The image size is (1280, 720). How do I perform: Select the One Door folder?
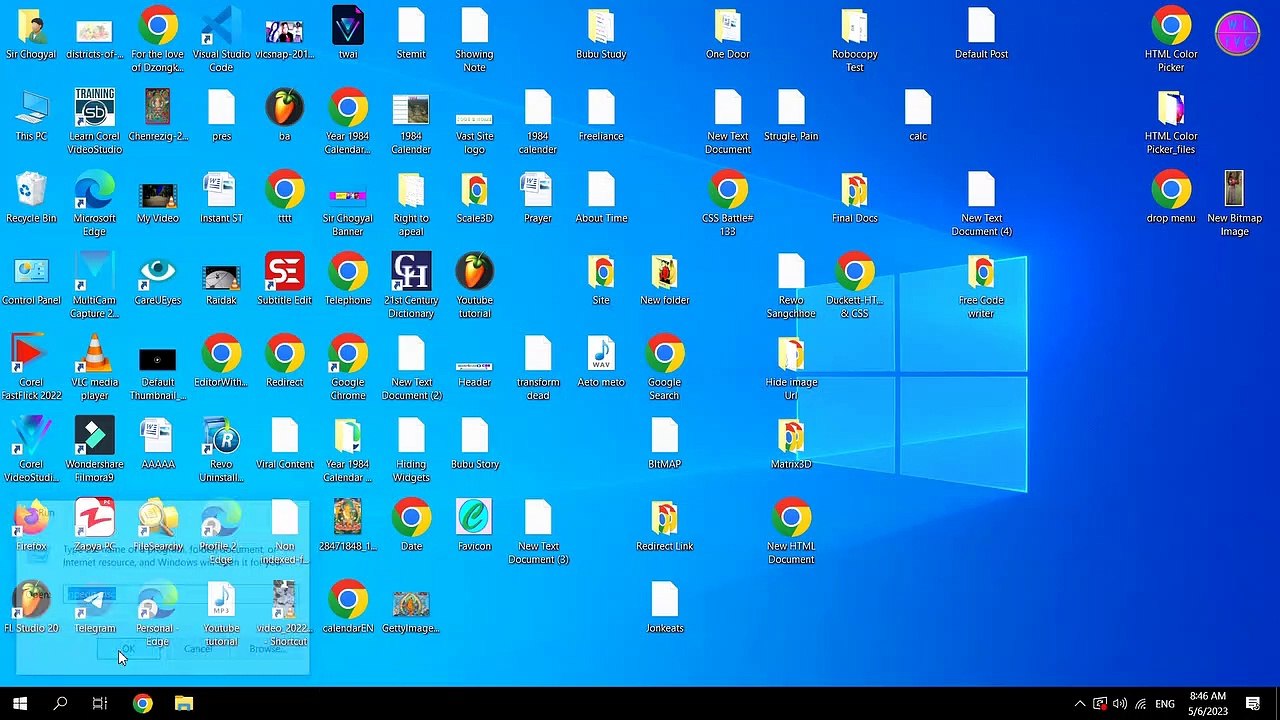click(x=728, y=33)
